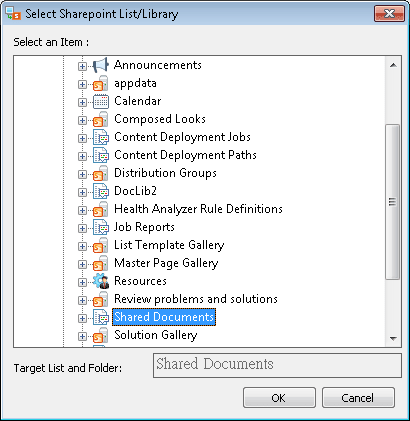Image resolution: width=410 pixels, height=421 pixels.
Task: Expand the Resources node
Action: 82,282
